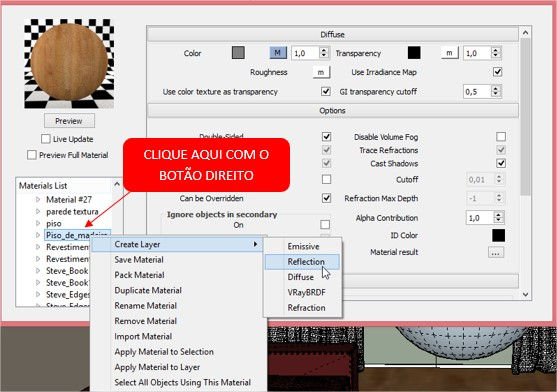This screenshot has height=392, width=557.
Task: Select Refraction layer in submenu
Action: 303,307
